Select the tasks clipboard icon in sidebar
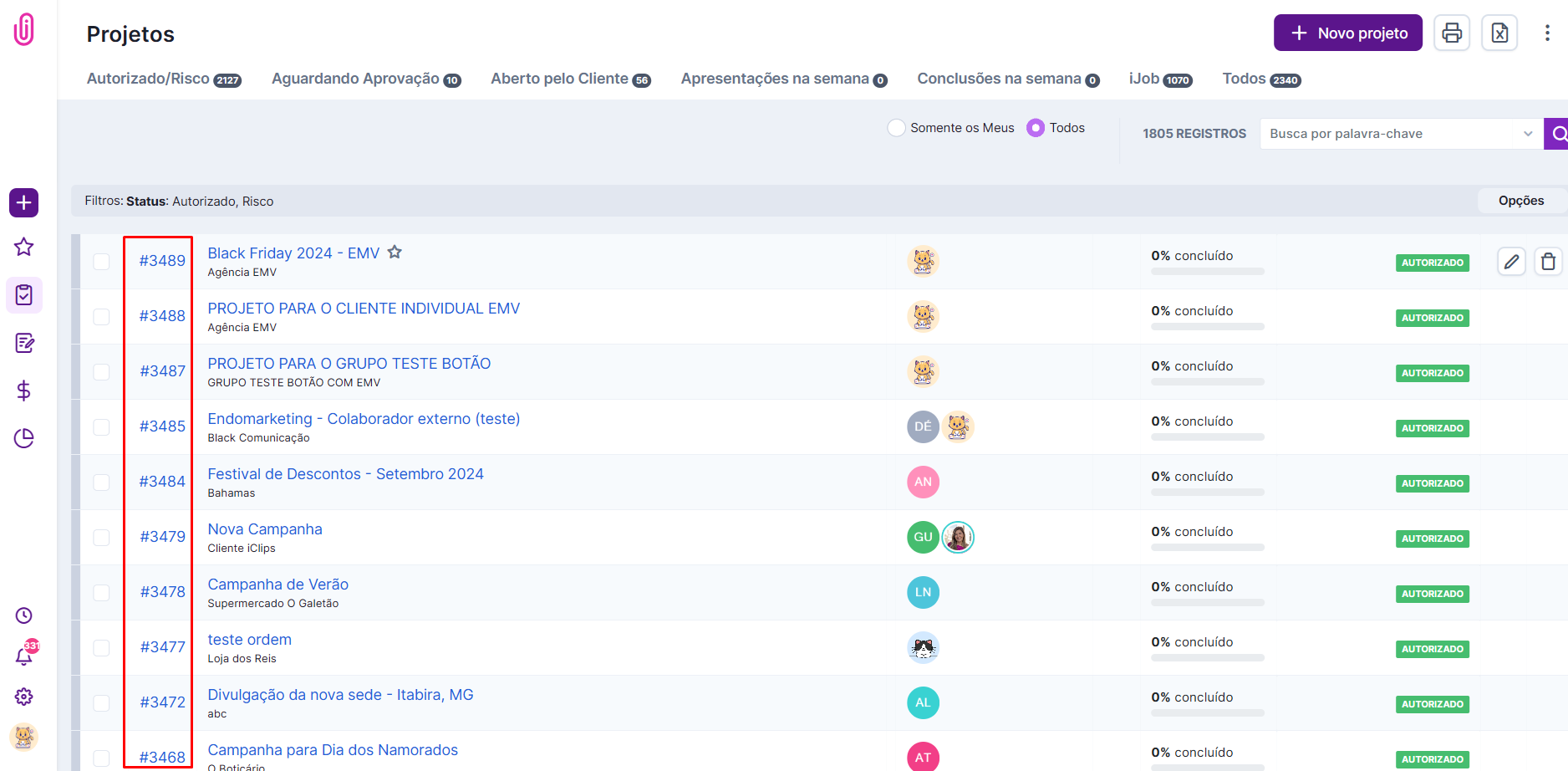 pos(23,295)
